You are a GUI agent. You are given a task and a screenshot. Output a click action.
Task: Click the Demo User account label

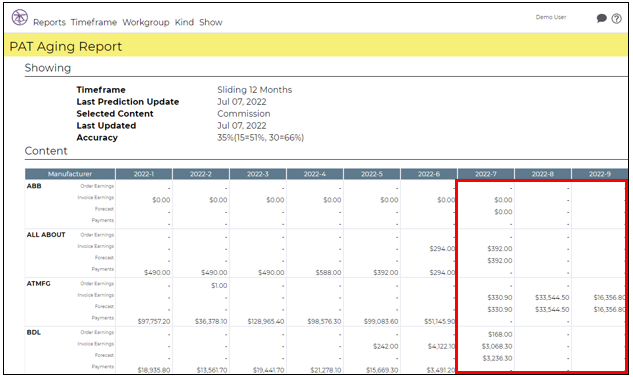point(551,17)
